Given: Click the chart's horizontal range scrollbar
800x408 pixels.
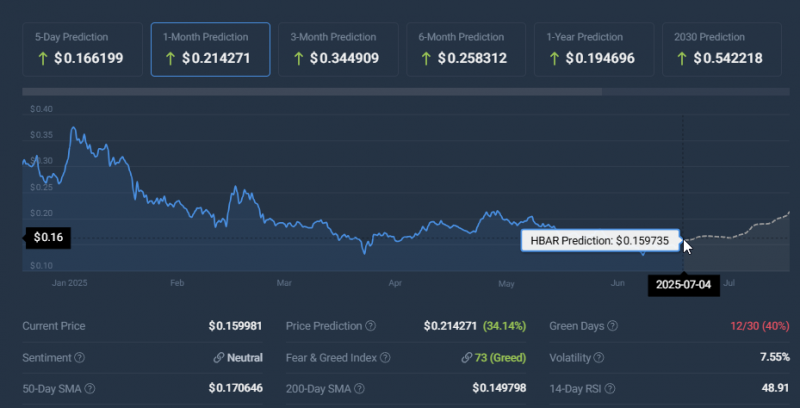Looking at the screenshot, I should coord(310,95).
